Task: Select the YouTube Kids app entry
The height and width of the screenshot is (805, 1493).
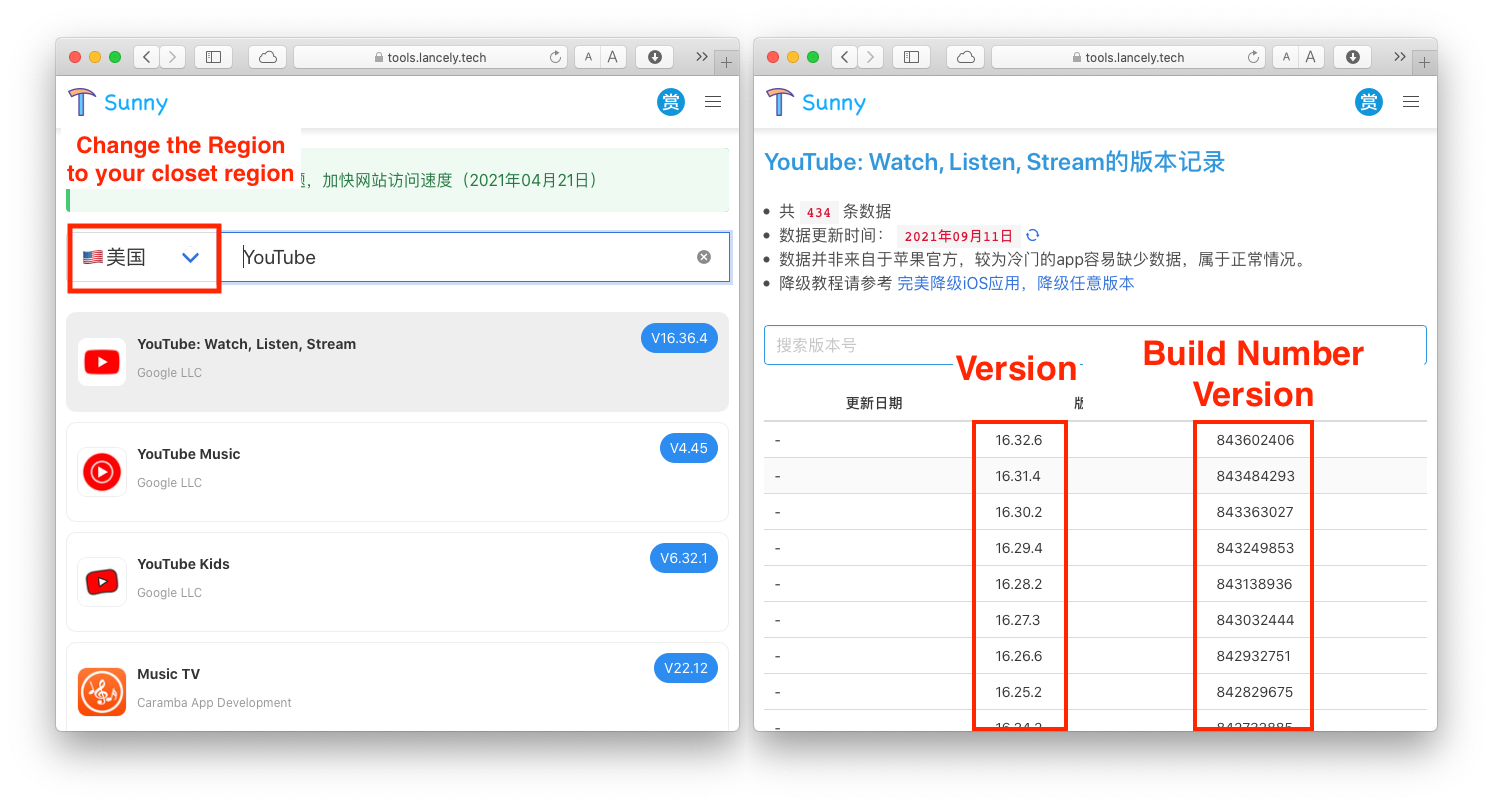Action: pos(397,581)
